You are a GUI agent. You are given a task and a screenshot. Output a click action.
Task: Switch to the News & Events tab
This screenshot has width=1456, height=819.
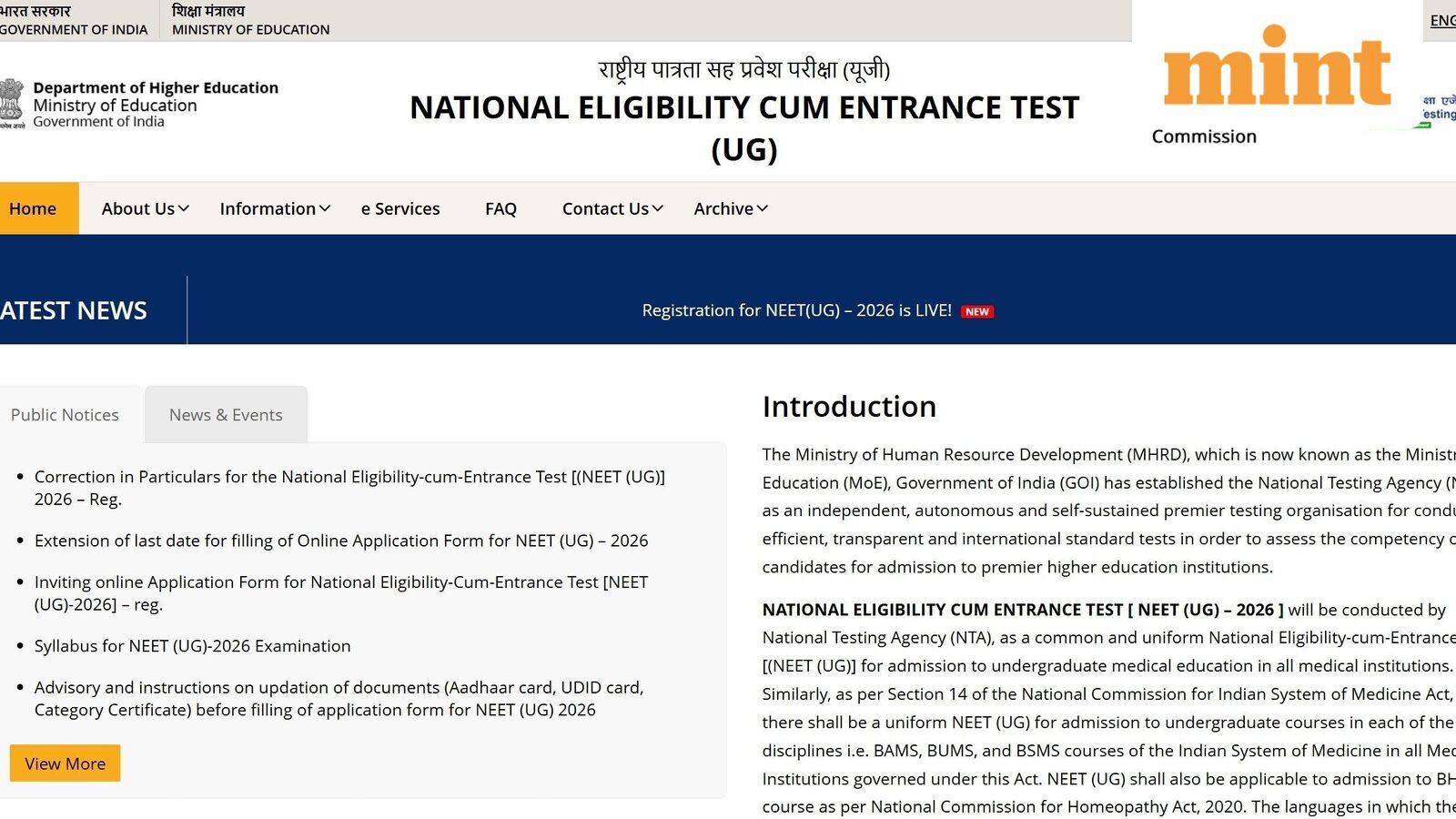point(226,415)
